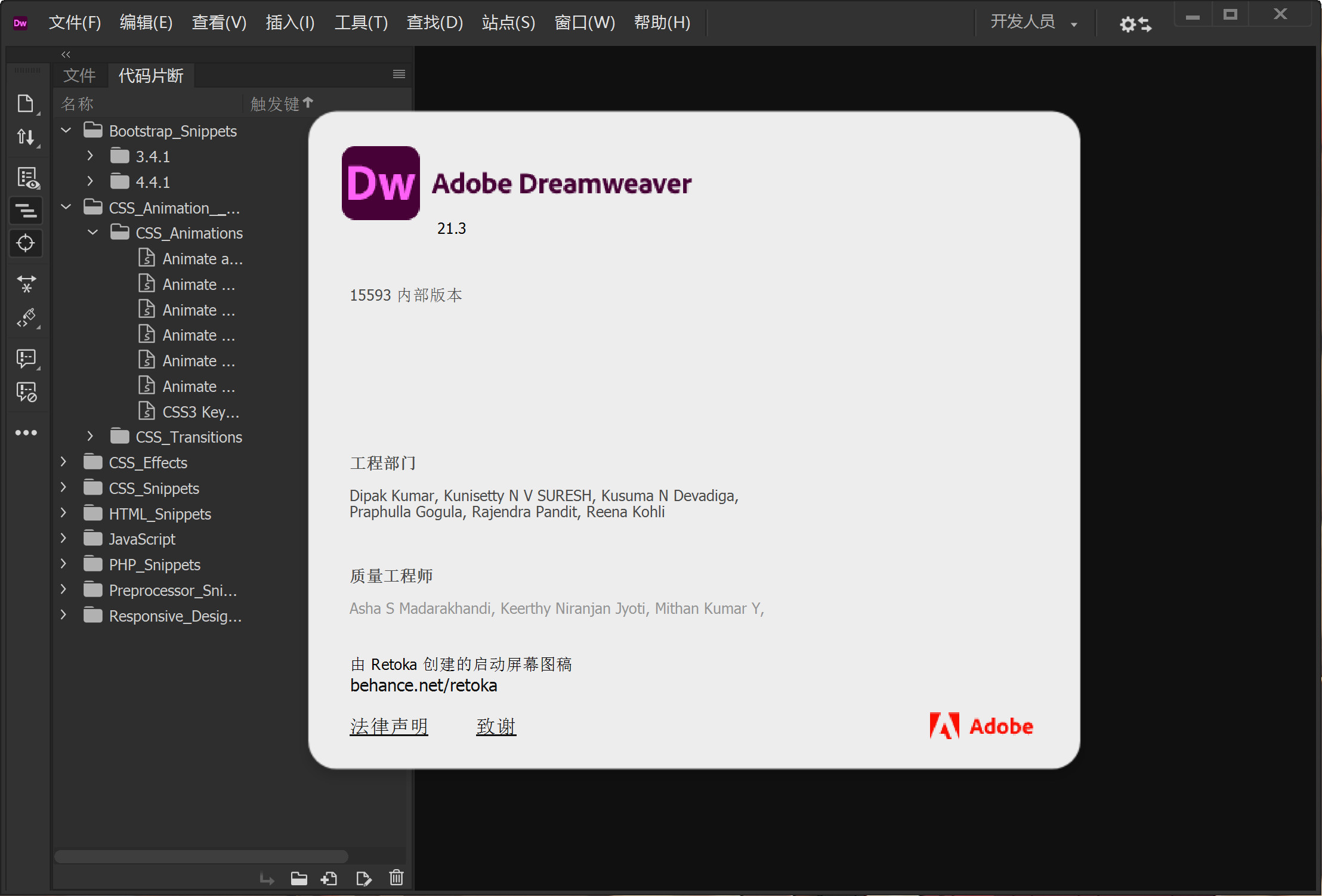The image size is (1322, 896).
Task: Expand the JavaScript snippets folder
Action: 64,539
